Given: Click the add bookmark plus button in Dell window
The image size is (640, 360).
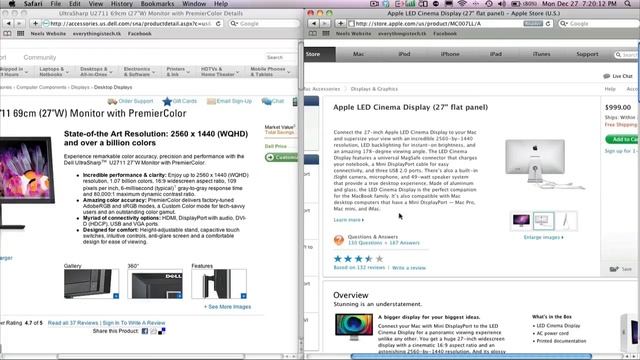Looking at the screenshot, I should click(x=35, y=24).
